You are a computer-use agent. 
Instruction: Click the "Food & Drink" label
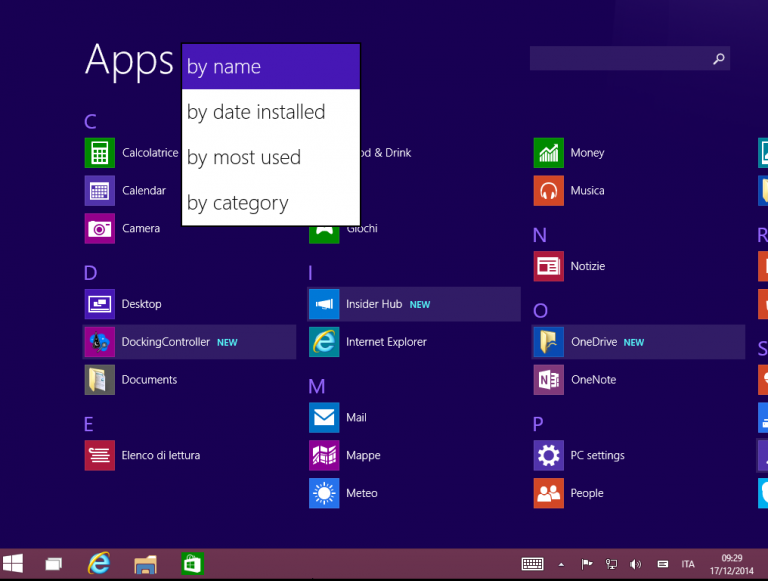click(385, 153)
